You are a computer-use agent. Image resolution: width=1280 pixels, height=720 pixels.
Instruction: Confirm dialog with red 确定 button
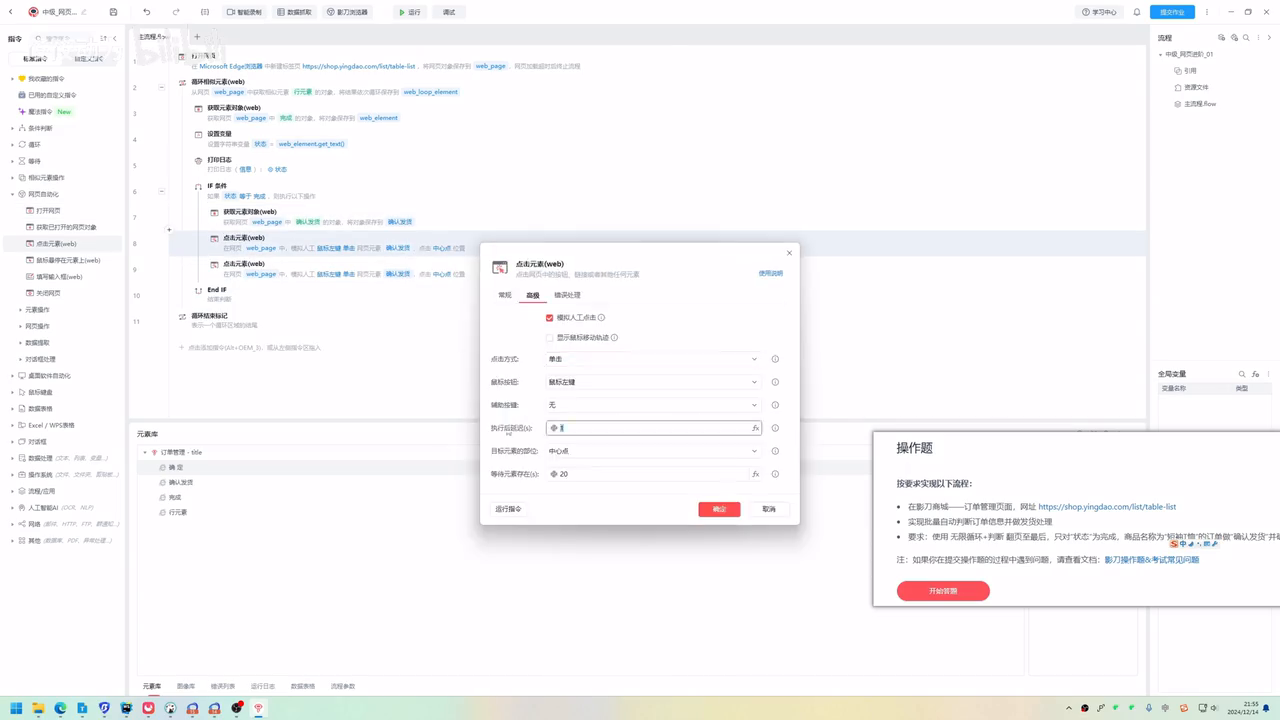click(719, 509)
